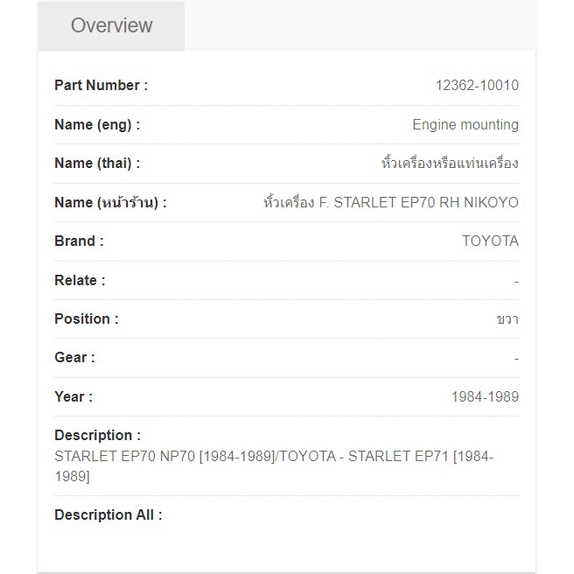Image resolution: width=574 pixels, height=574 pixels.
Task: Select the Position value ขวา
Action: [x=508, y=319]
